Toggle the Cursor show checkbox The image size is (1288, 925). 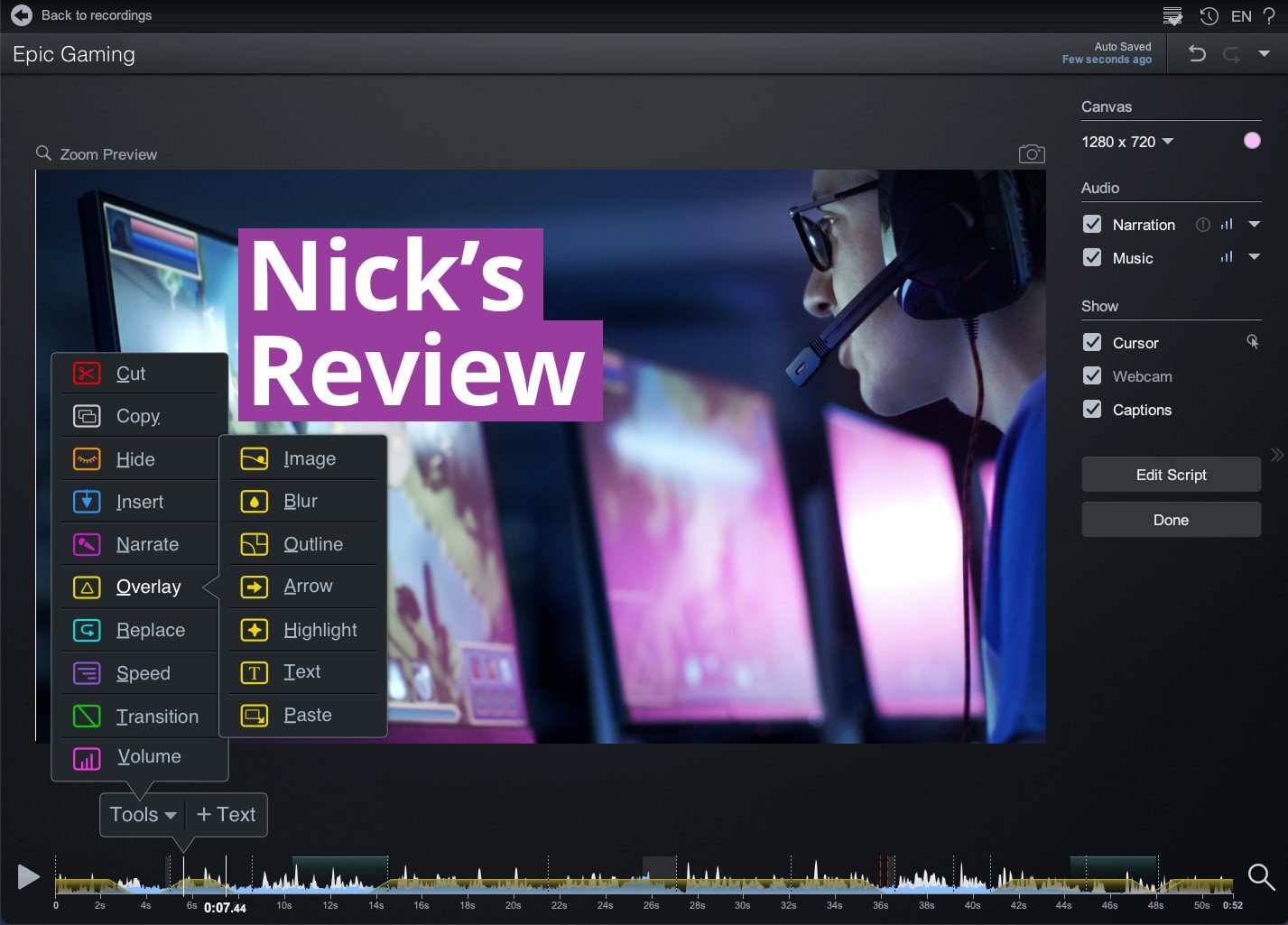click(1092, 342)
